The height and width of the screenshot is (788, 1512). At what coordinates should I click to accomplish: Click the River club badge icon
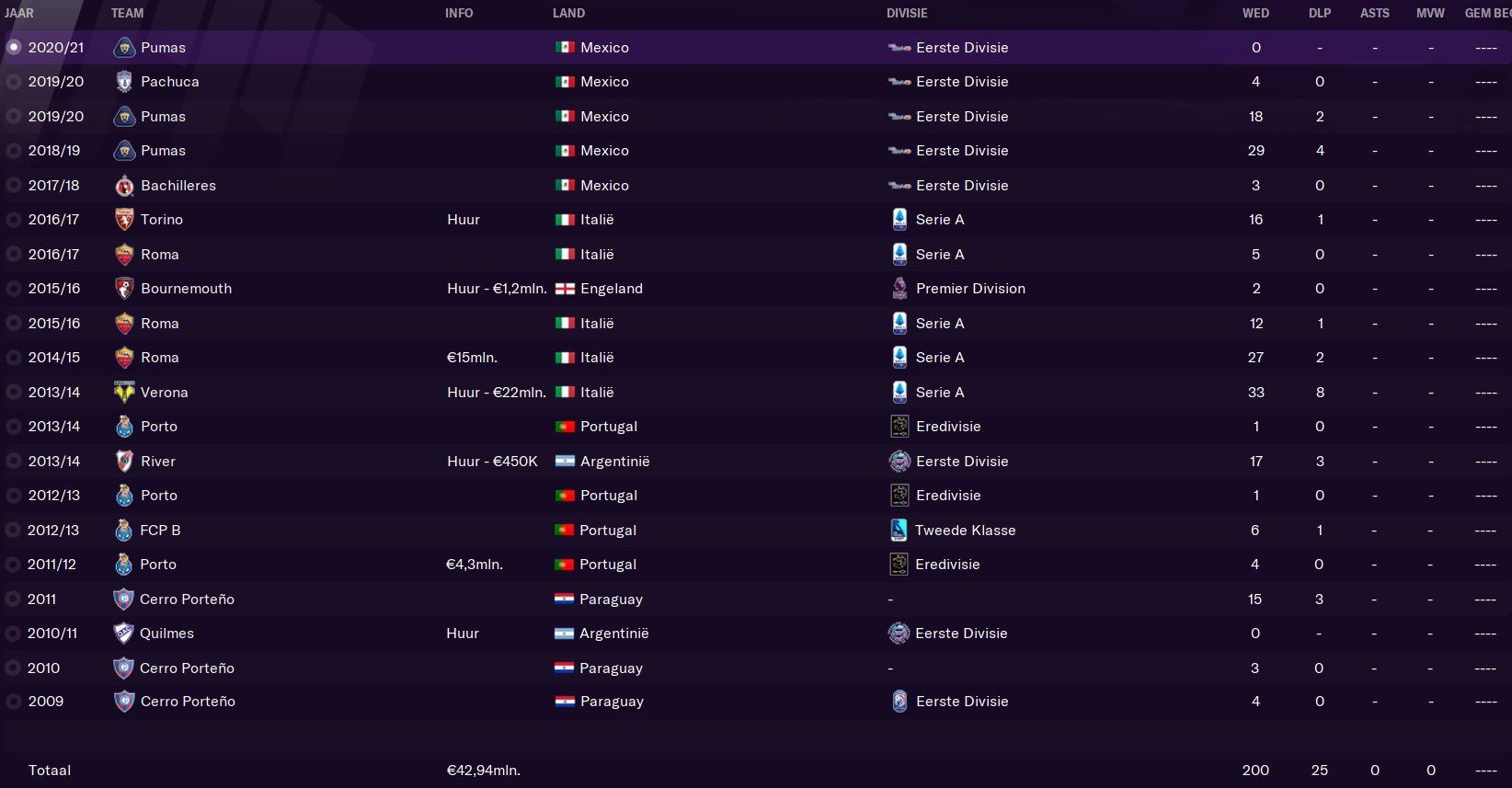click(x=124, y=461)
